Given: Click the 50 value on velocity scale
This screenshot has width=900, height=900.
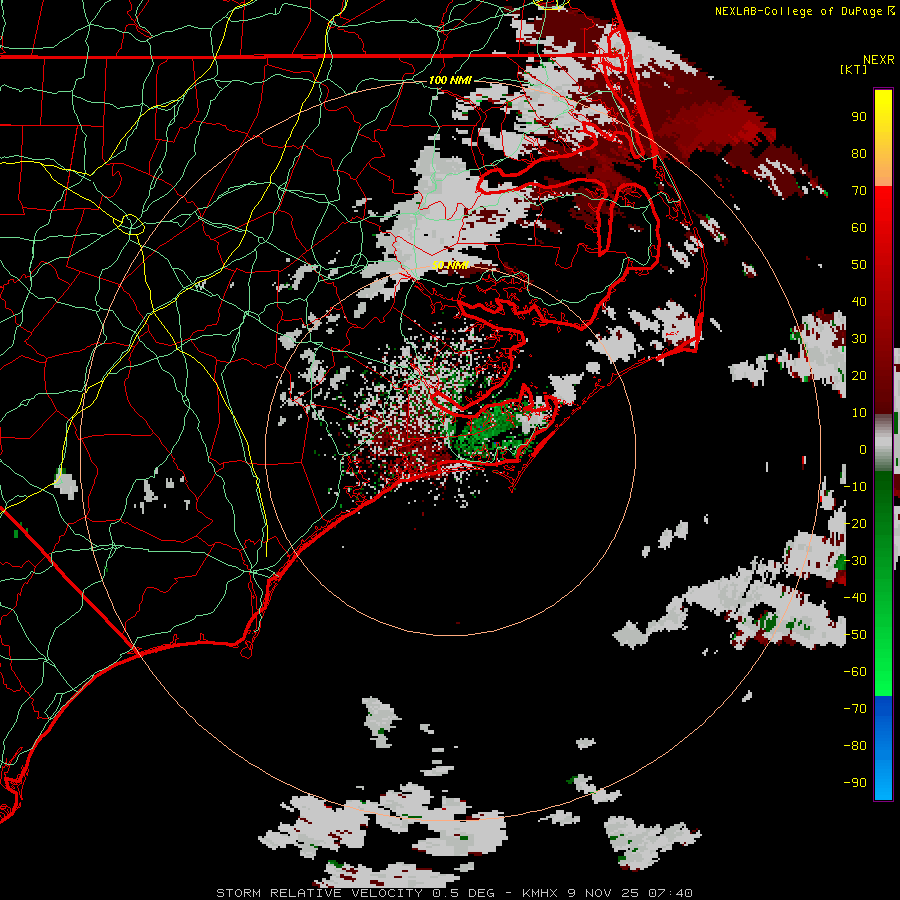Looking at the screenshot, I should pyautogui.click(x=859, y=265).
